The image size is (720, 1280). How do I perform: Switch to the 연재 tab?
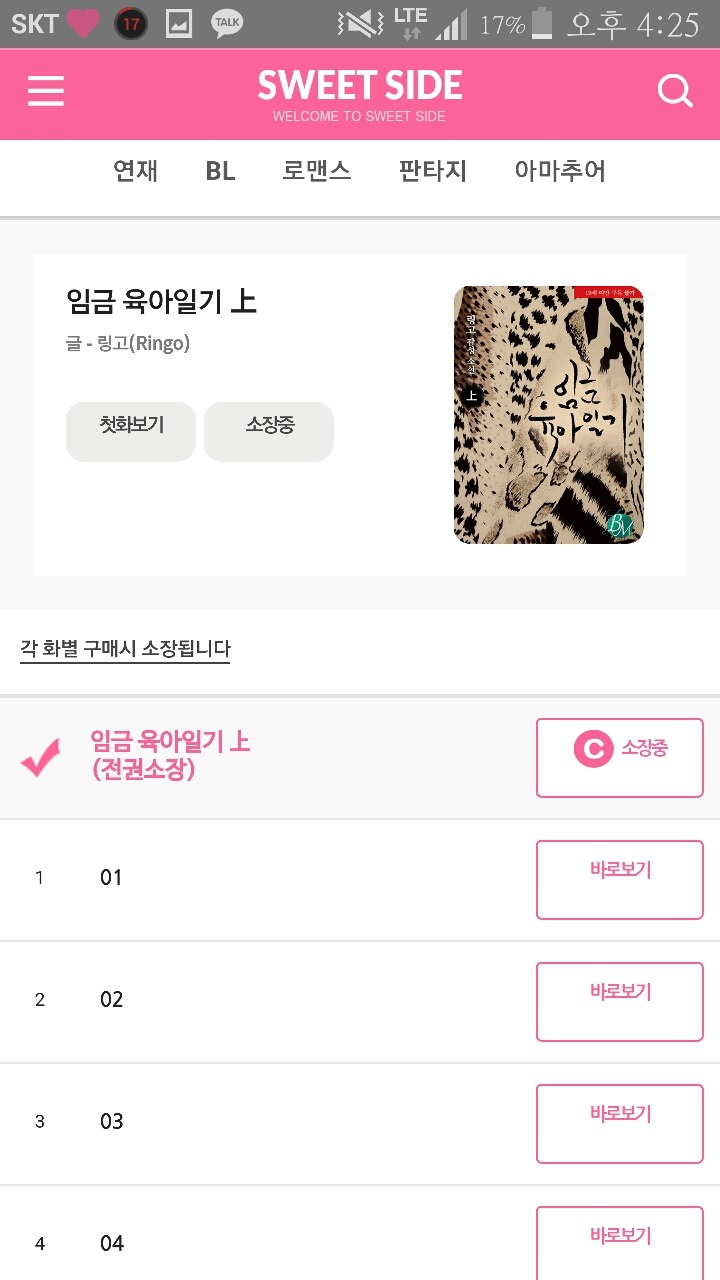[x=136, y=171]
